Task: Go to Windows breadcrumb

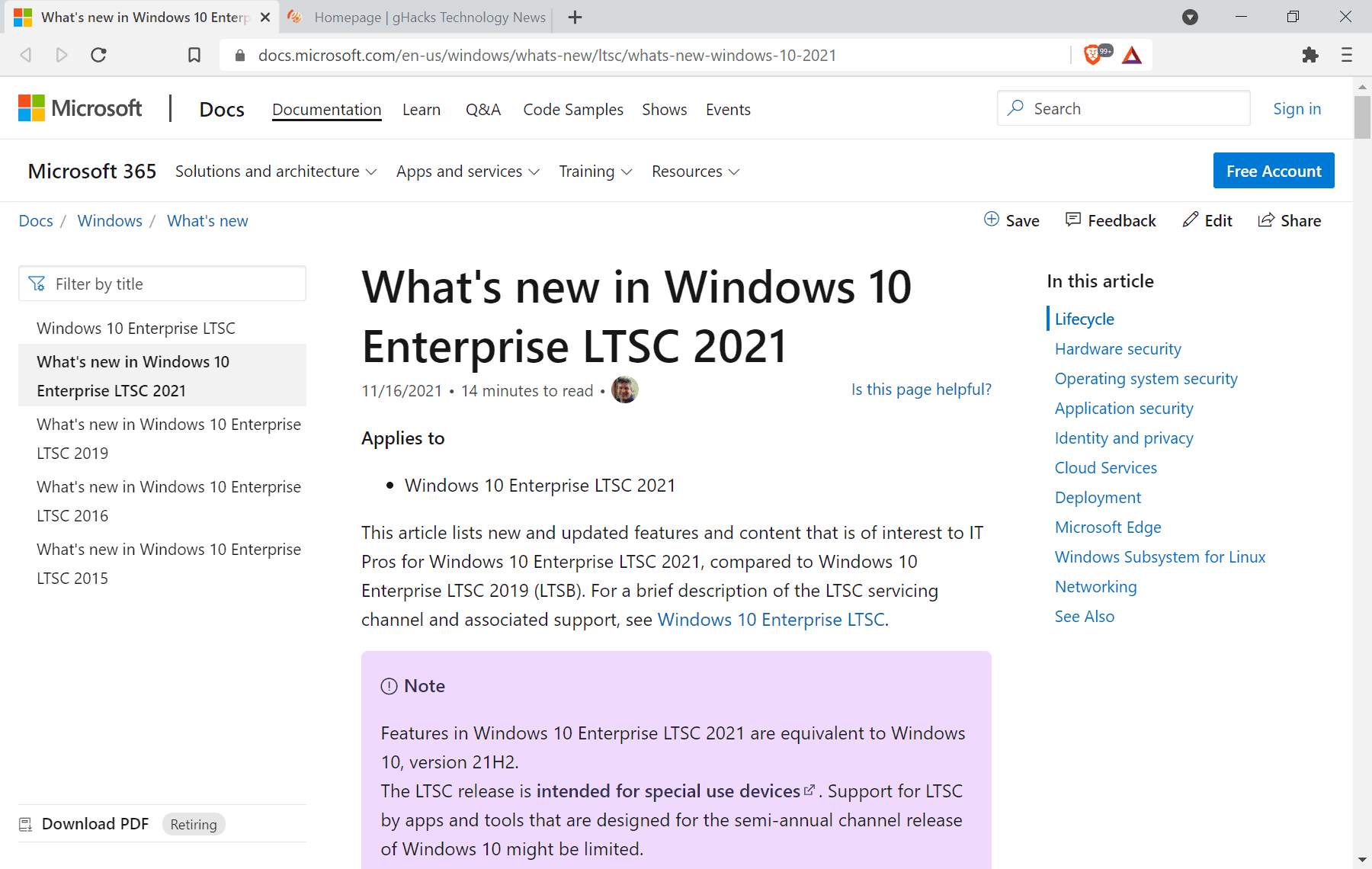Action: click(110, 220)
